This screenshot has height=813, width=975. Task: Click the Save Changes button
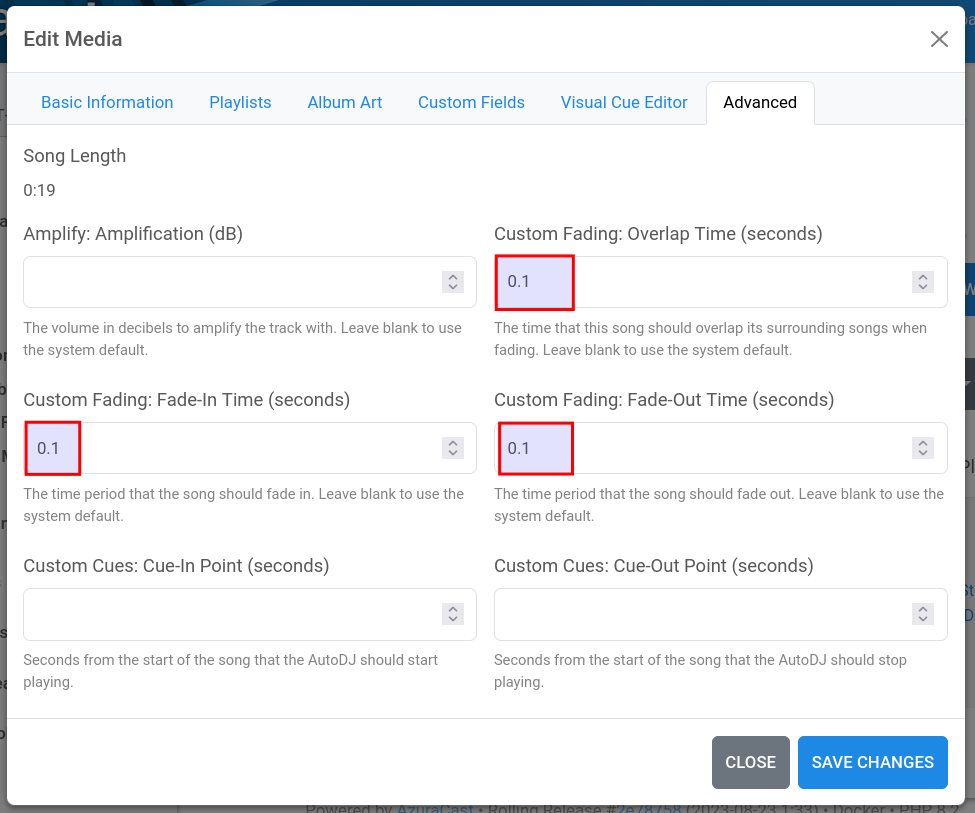[x=872, y=762]
